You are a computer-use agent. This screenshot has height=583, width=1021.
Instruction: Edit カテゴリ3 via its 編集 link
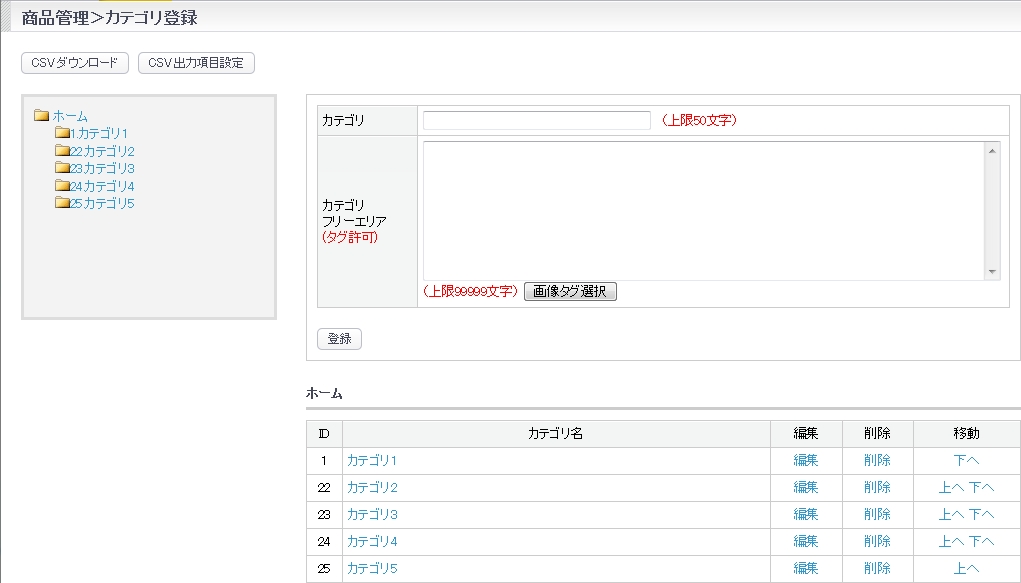(x=805, y=515)
